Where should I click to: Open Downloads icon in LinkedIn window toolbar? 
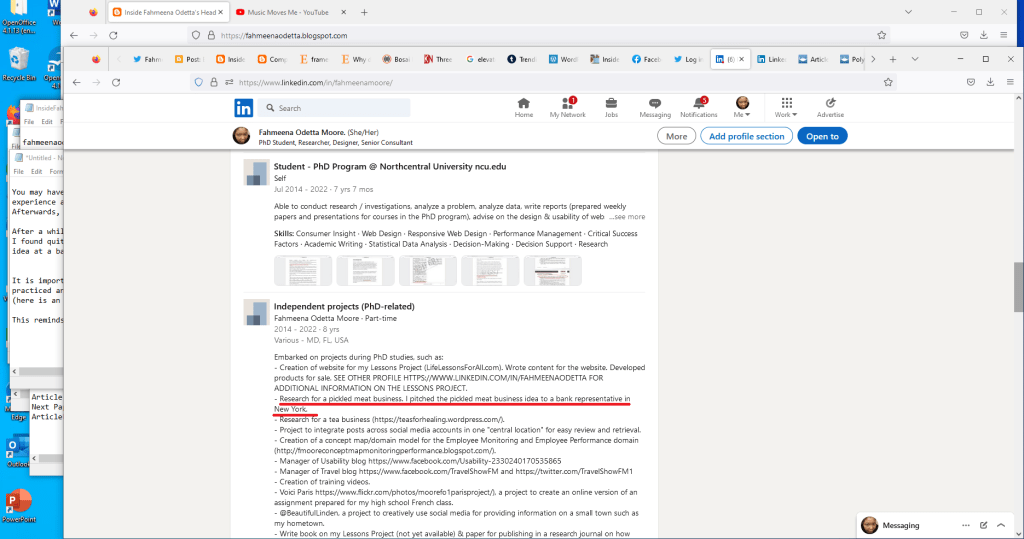990,82
